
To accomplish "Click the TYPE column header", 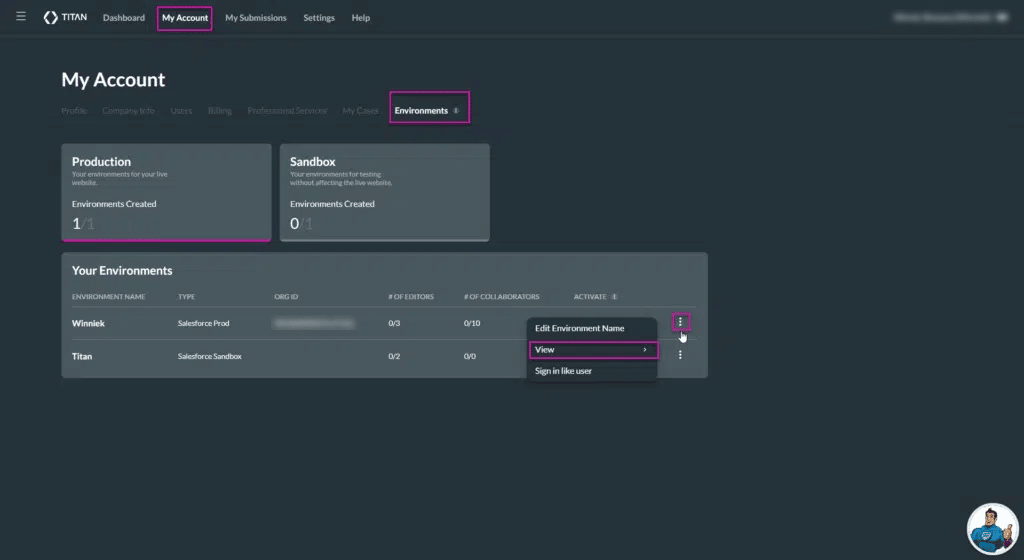I will click(x=186, y=296).
